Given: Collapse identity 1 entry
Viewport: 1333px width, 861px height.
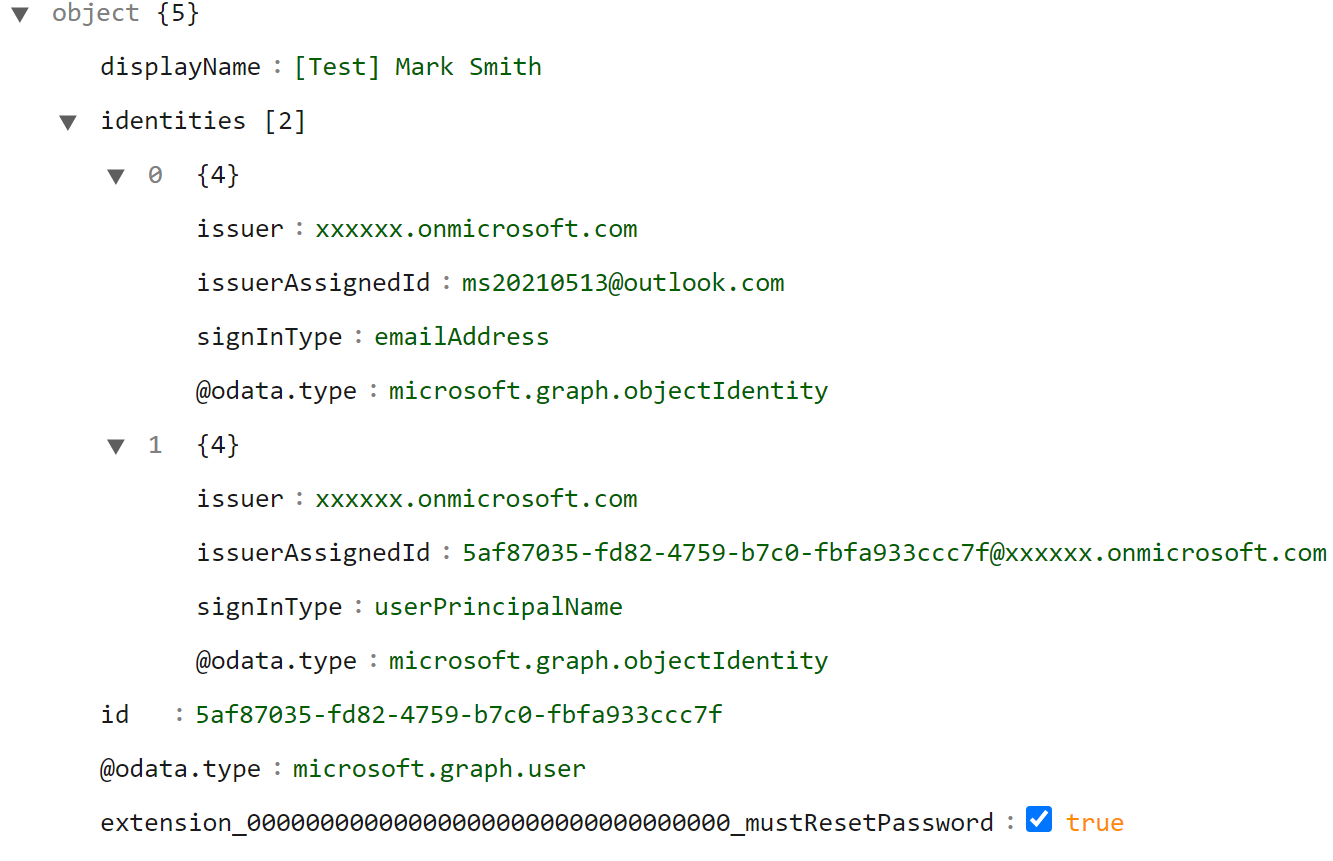Looking at the screenshot, I should click(x=116, y=445).
